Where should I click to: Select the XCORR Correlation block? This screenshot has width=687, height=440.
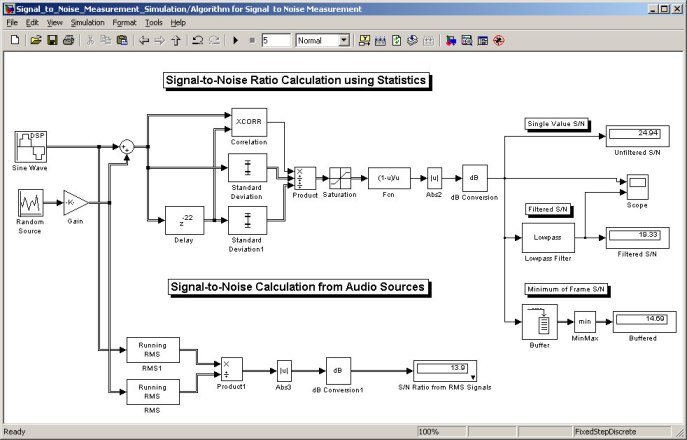(x=249, y=122)
